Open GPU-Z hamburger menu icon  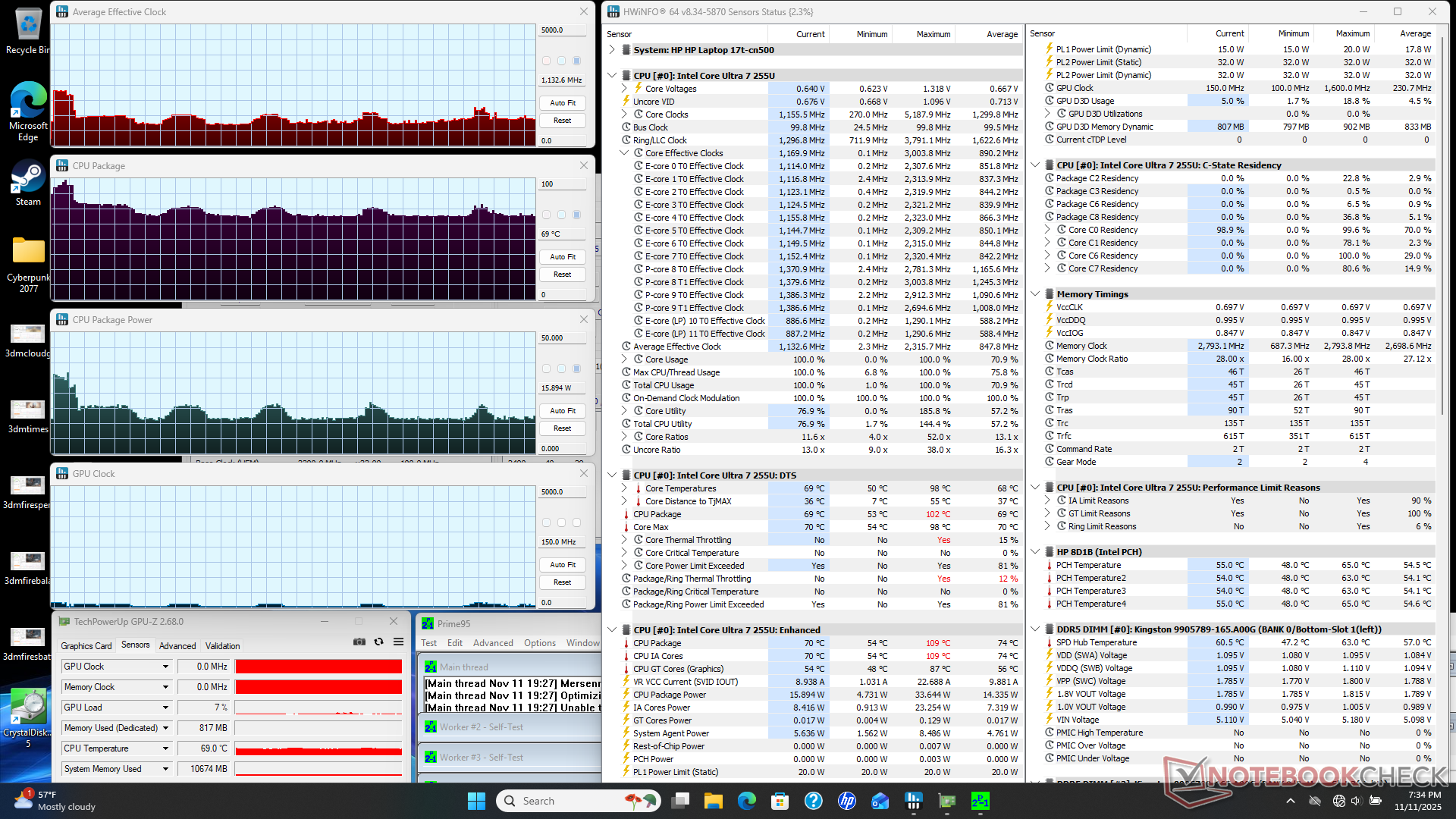398,642
